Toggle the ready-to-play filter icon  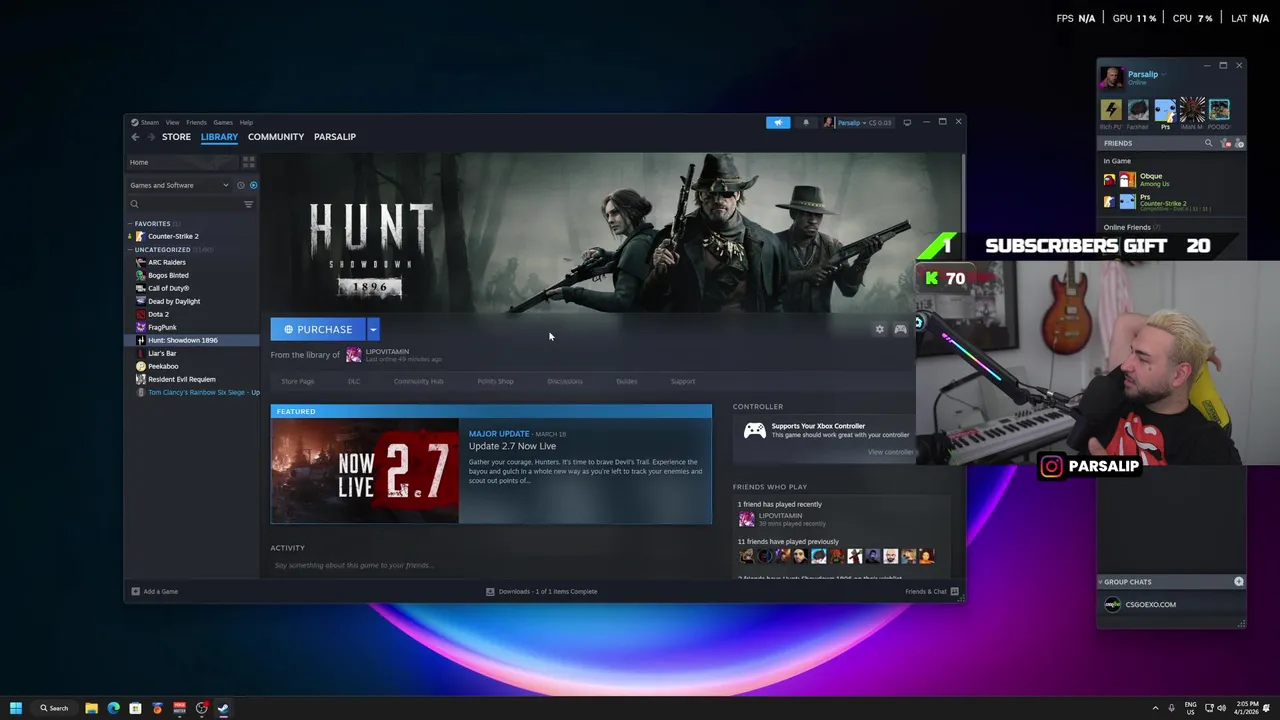[253, 185]
